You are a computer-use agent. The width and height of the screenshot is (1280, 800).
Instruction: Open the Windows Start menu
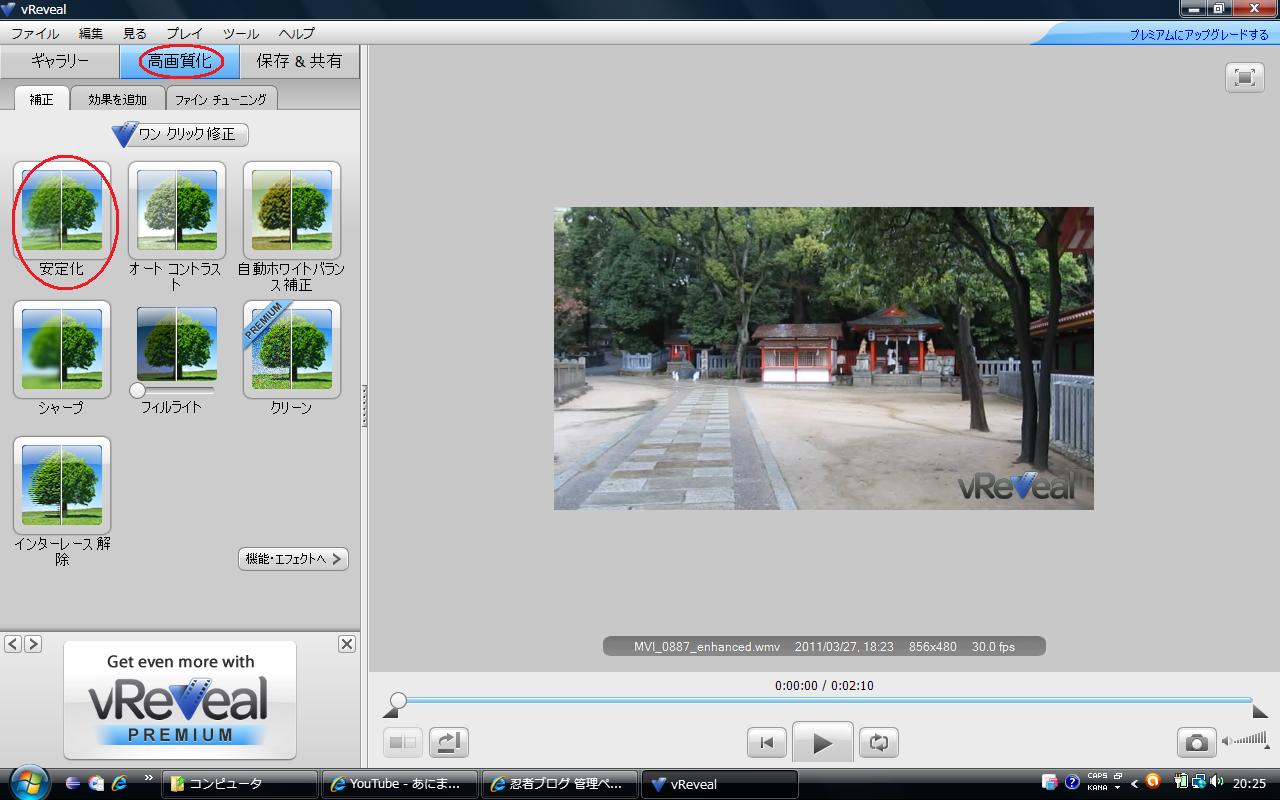click(x=27, y=783)
